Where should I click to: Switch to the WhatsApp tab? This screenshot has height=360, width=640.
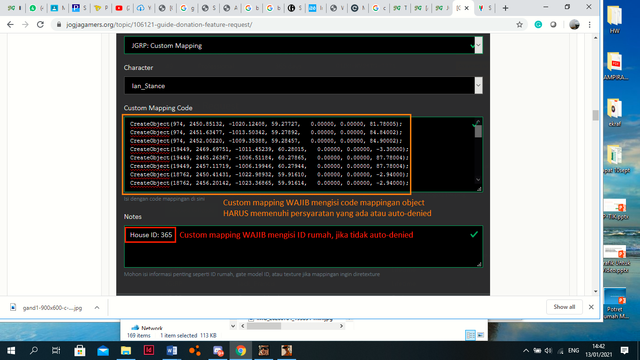[33, 8]
